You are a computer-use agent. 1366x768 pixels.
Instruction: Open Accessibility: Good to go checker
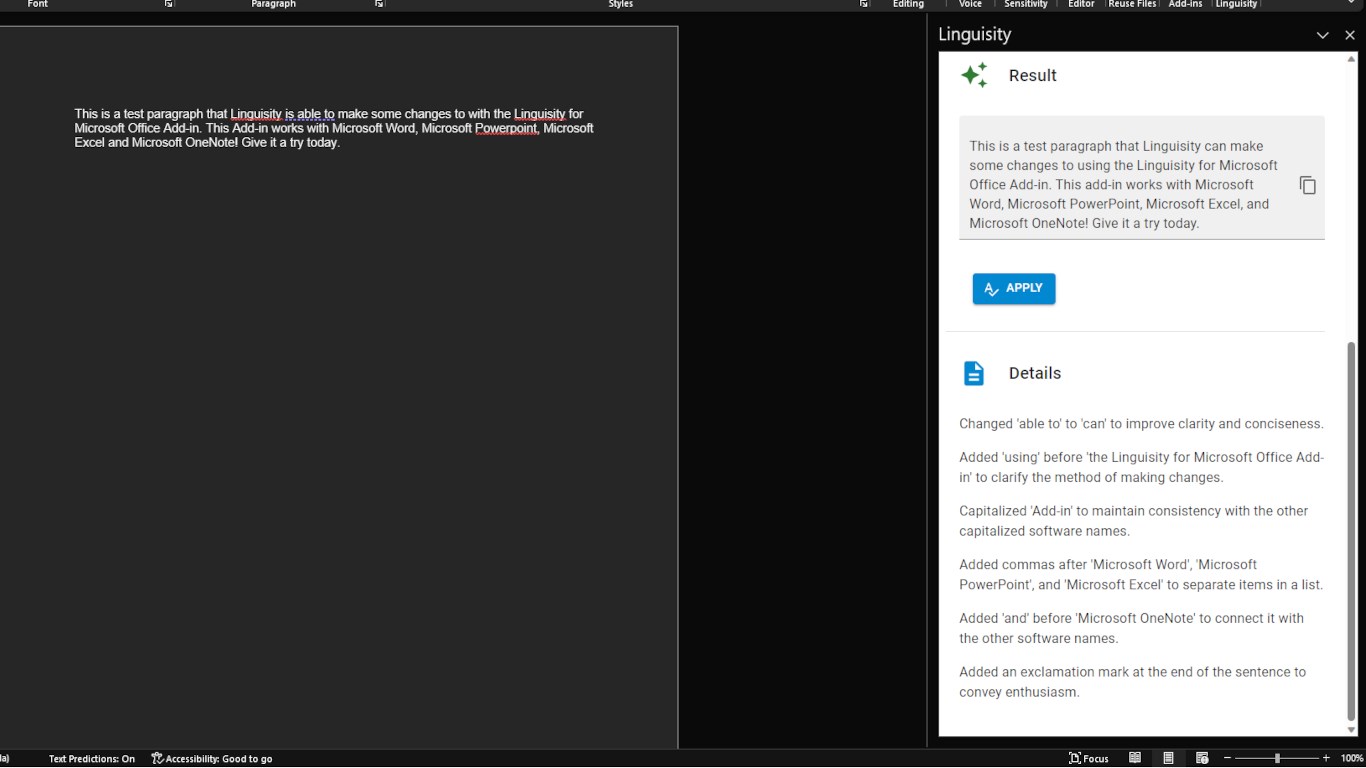click(x=212, y=759)
